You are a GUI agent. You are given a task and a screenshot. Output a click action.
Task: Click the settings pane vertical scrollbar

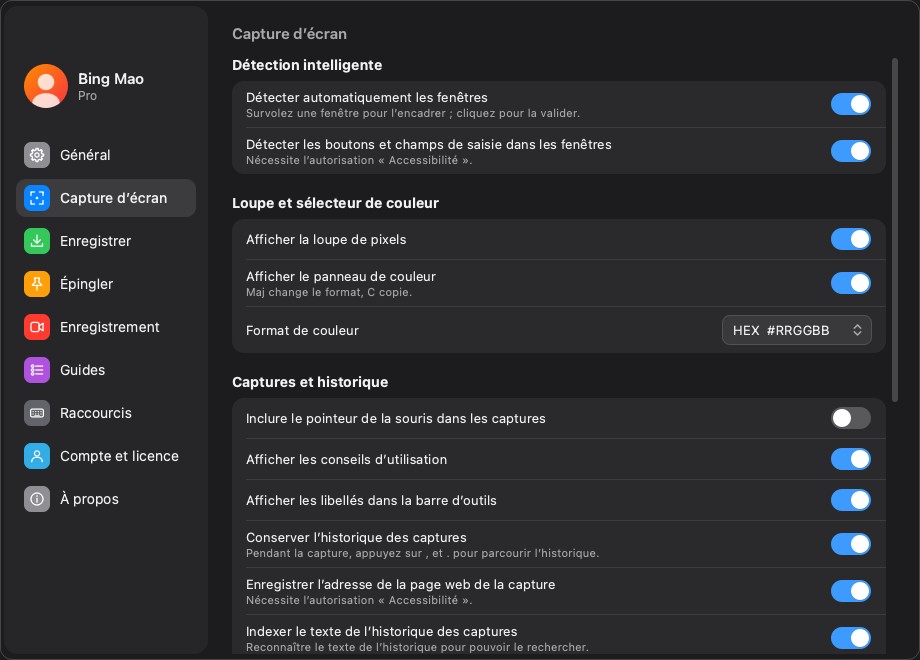tap(895, 230)
